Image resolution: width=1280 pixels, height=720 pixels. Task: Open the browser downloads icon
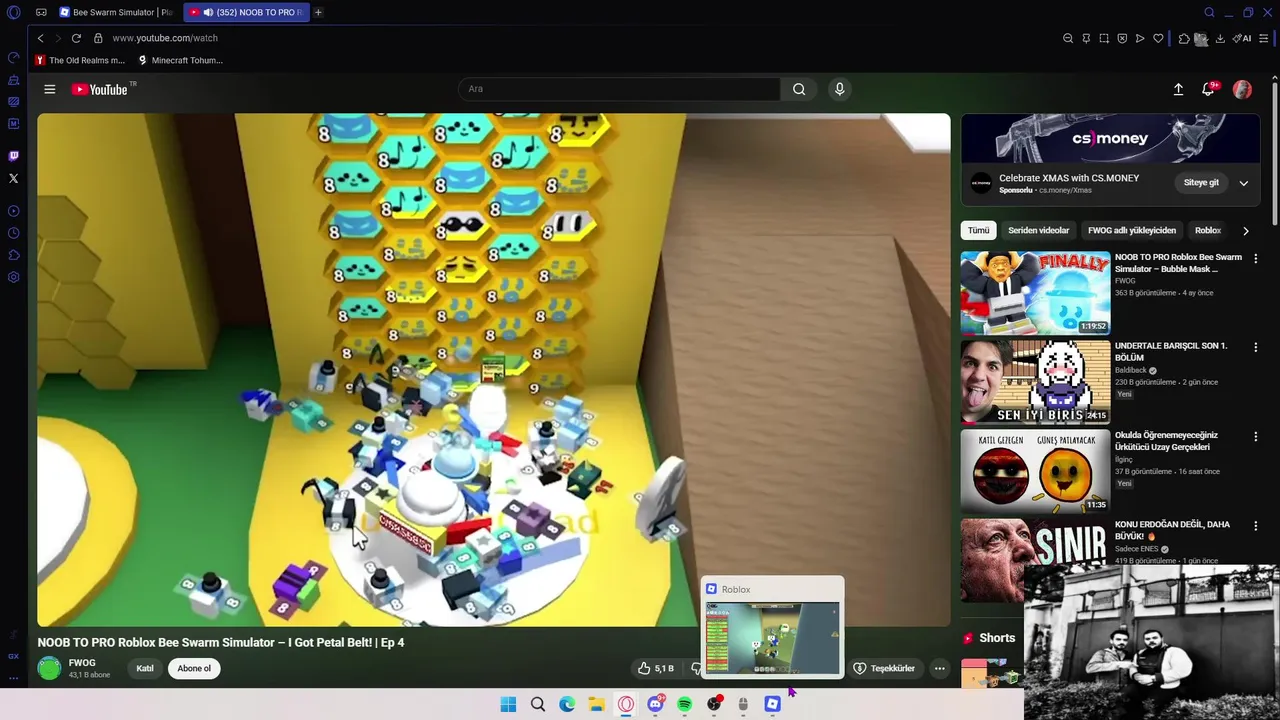pos(1220,38)
